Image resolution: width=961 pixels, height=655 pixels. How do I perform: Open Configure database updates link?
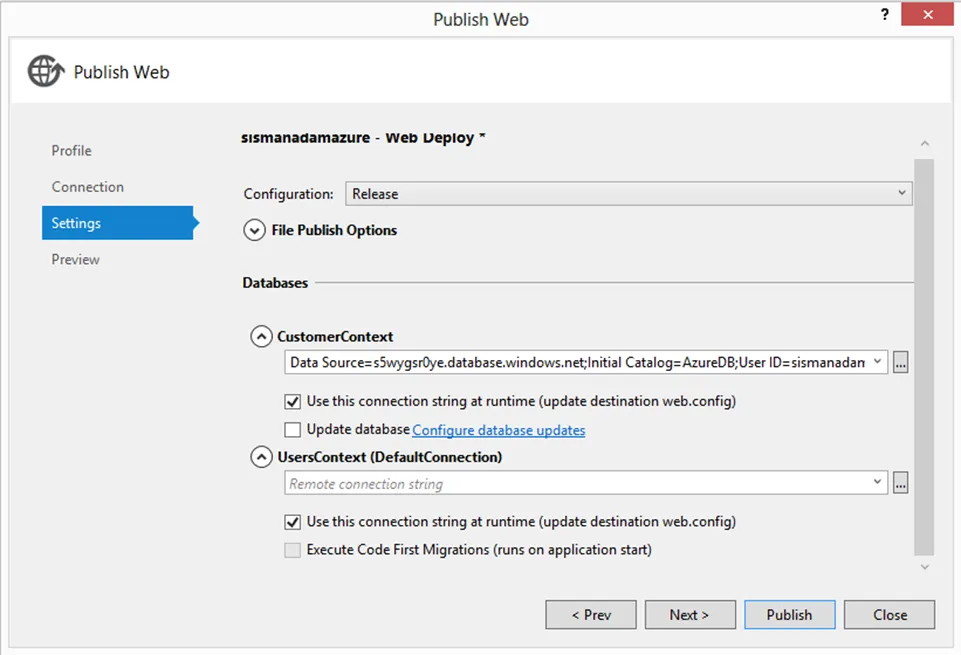(x=499, y=430)
